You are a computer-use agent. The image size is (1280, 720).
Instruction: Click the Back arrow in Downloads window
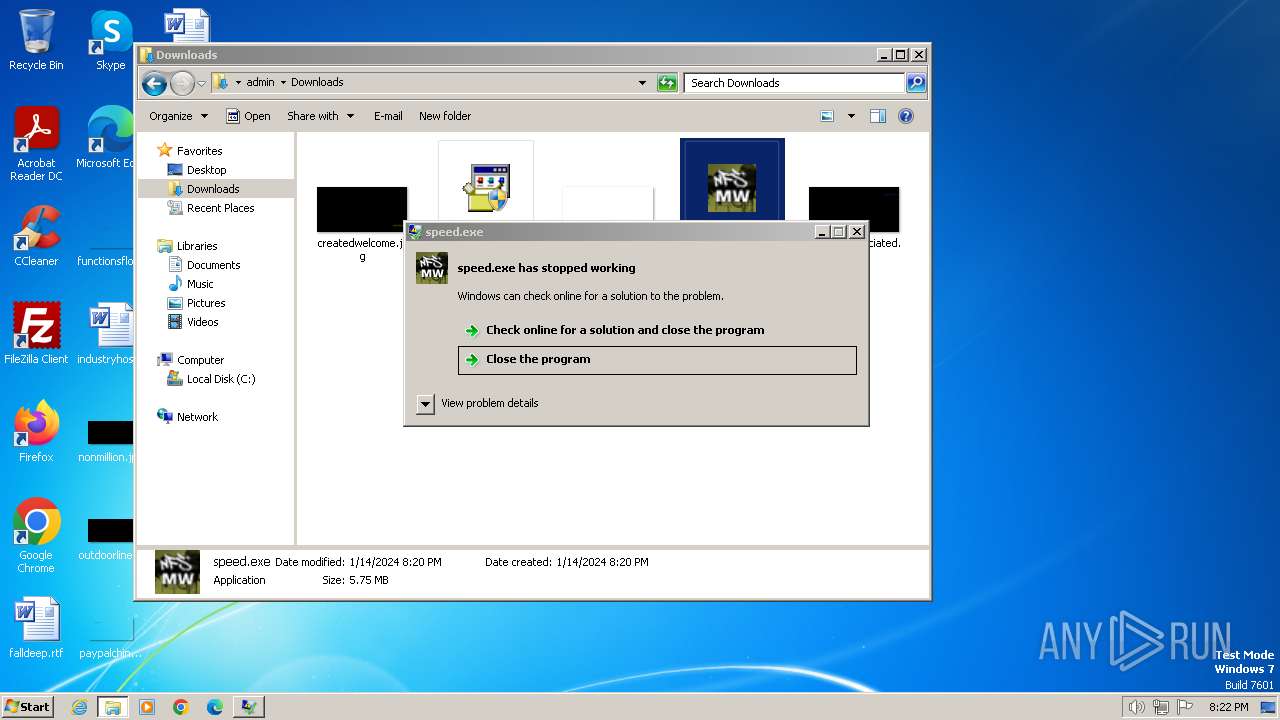click(x=154, y=83)
